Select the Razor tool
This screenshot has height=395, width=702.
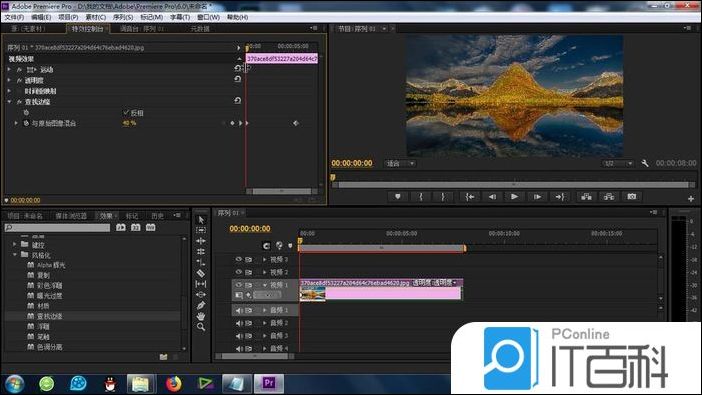(x=201, y=273)
